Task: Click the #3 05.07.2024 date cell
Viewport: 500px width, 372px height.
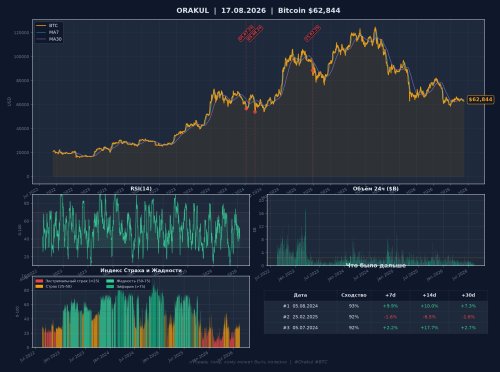Action: pos(300,328)
